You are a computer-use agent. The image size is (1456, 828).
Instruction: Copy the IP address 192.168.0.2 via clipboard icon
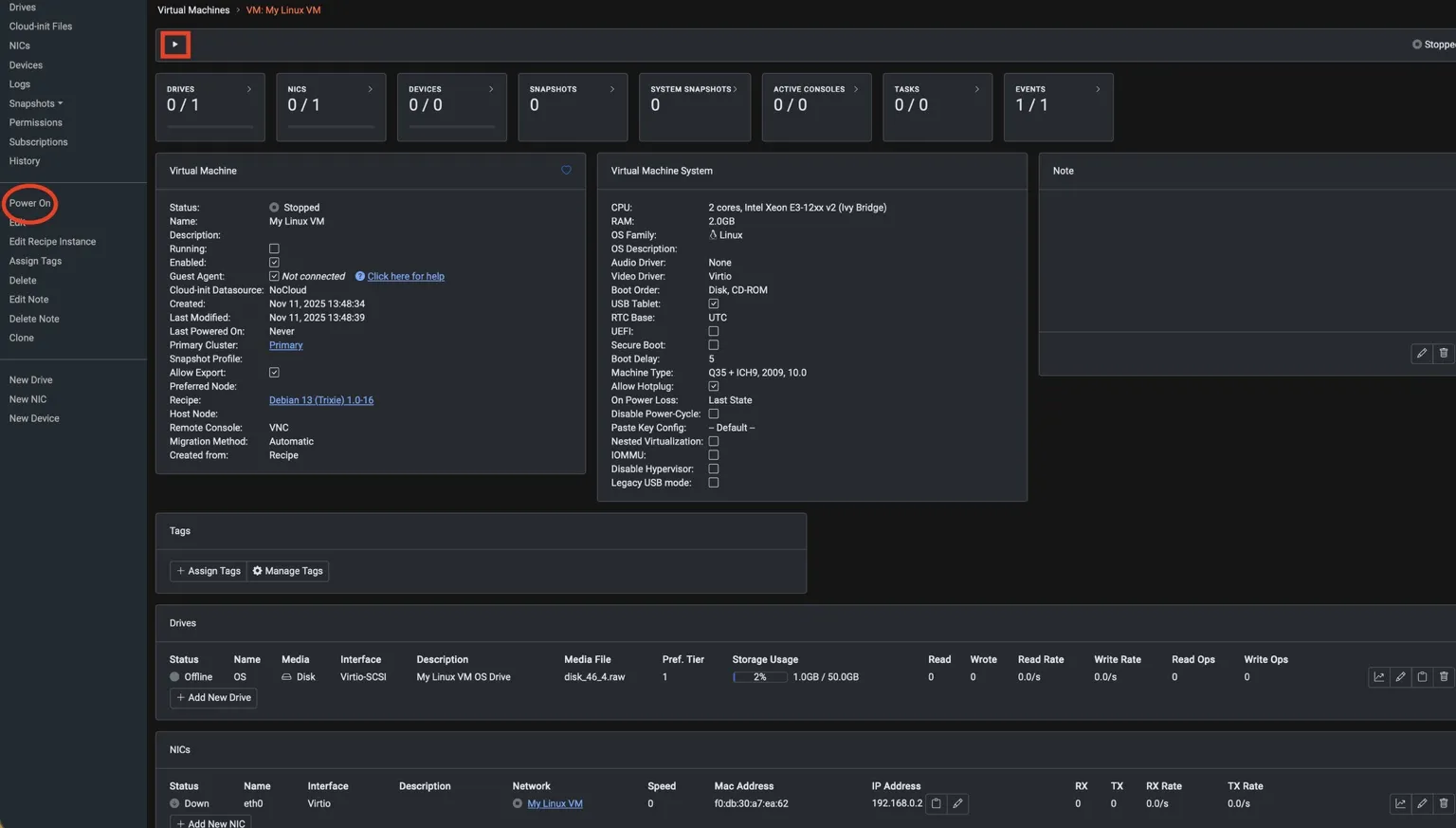[936, 804]
